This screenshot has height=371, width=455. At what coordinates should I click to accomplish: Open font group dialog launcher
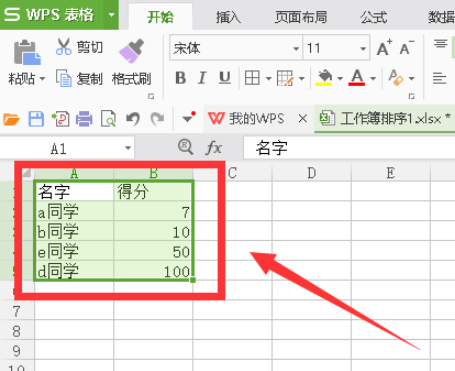(412, 96)
